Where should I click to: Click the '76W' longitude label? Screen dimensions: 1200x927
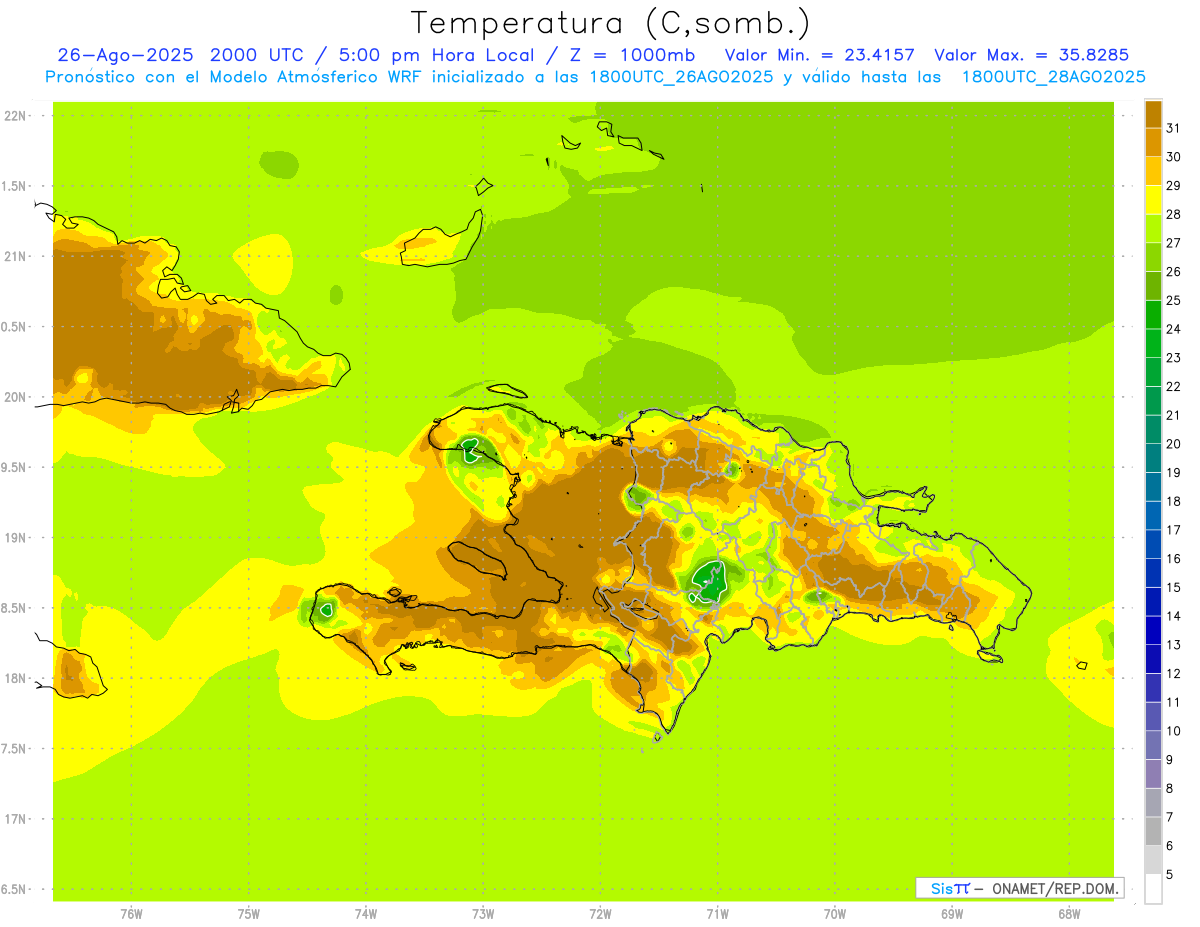[131, 913]
